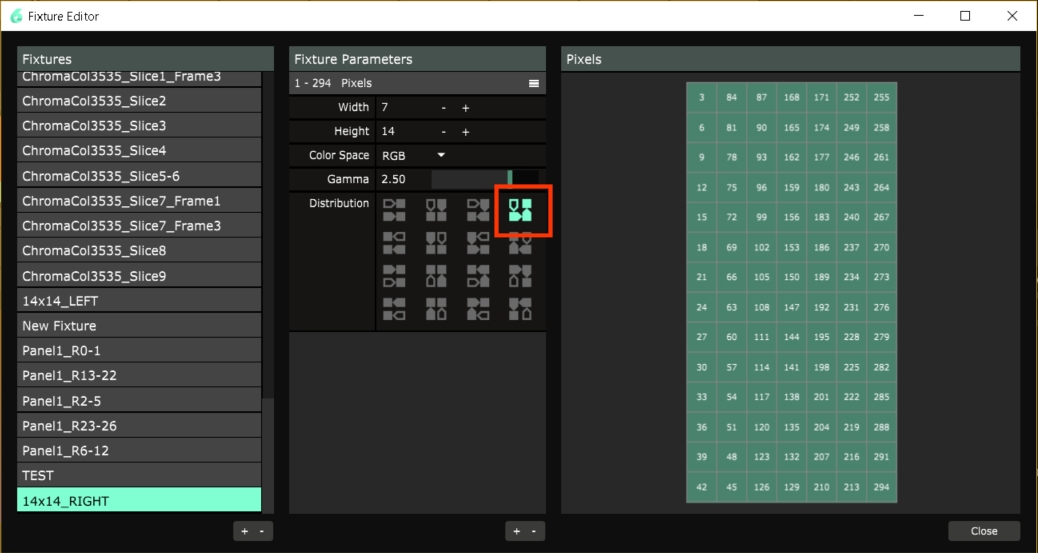Select fixture Panel1_R13-22
Screen dimensions: 1038x553
coord(139,376)
